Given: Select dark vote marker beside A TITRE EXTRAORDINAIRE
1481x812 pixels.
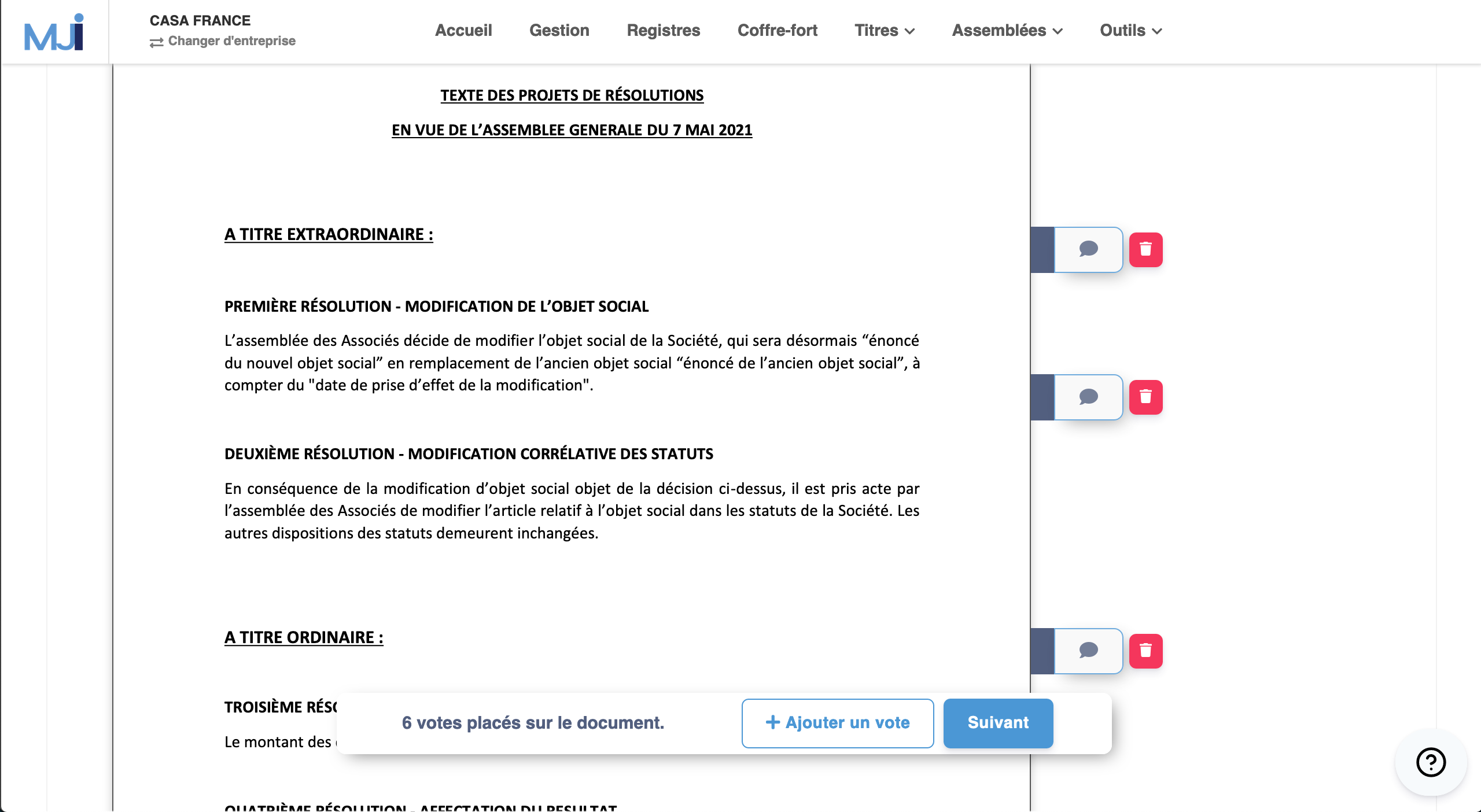Looking at the screenshot, I should 1042,249.
